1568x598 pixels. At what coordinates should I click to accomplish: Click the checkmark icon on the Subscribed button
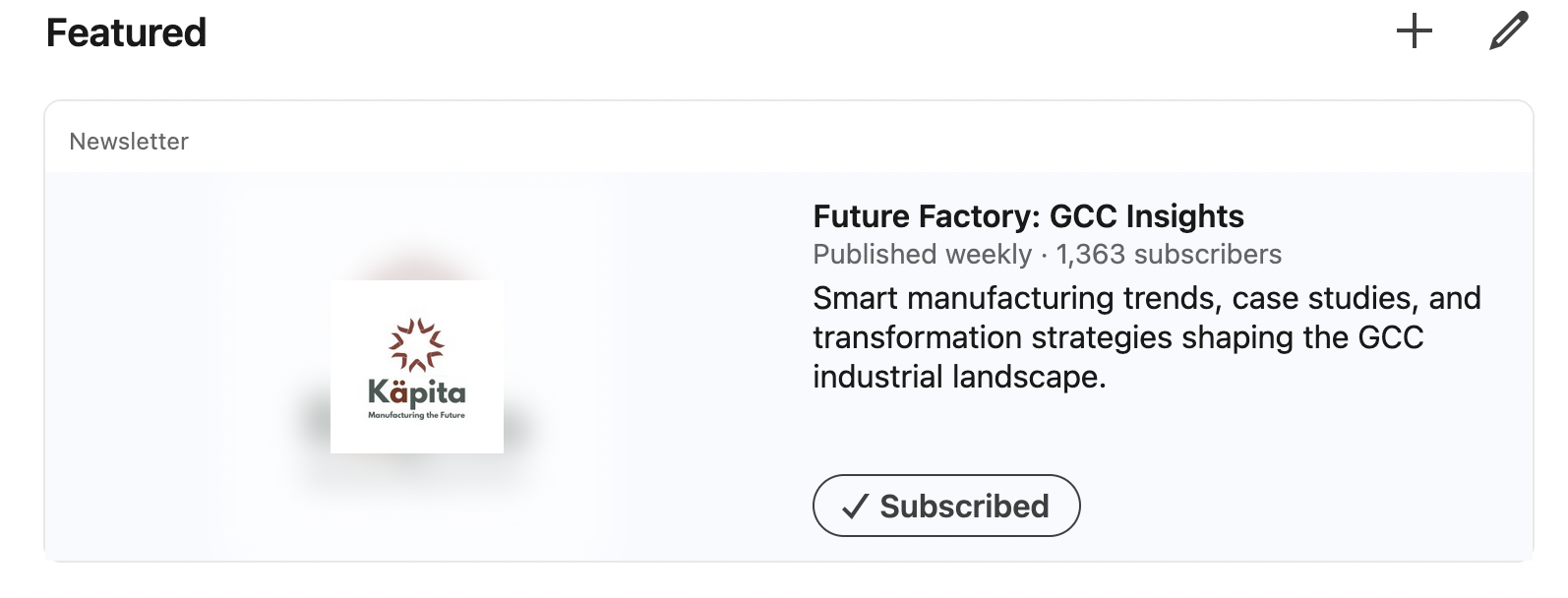pos(855,507)
